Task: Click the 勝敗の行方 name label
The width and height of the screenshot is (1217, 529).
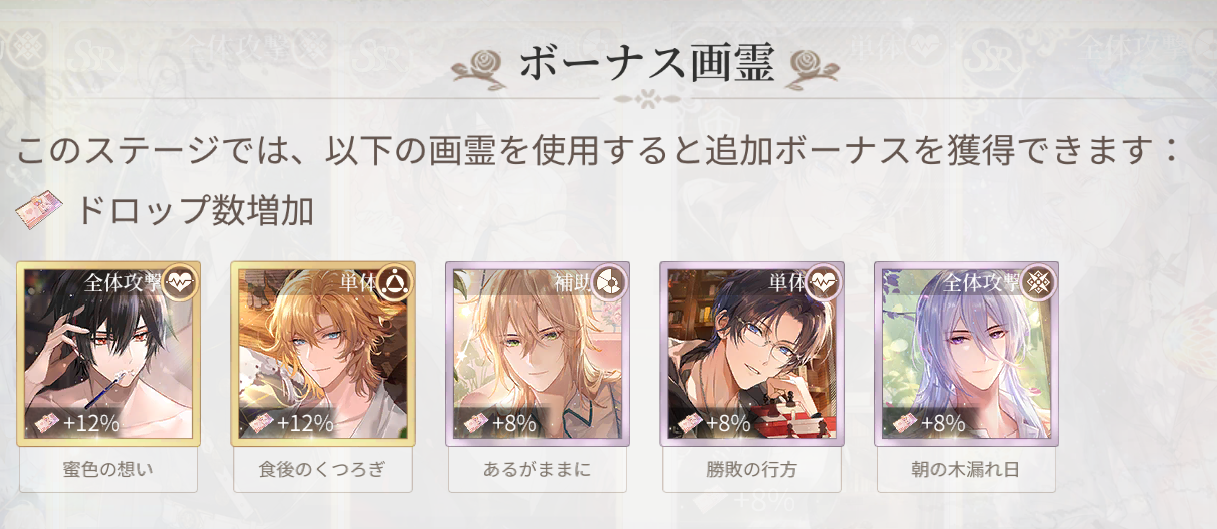Action: pos(752,470)
